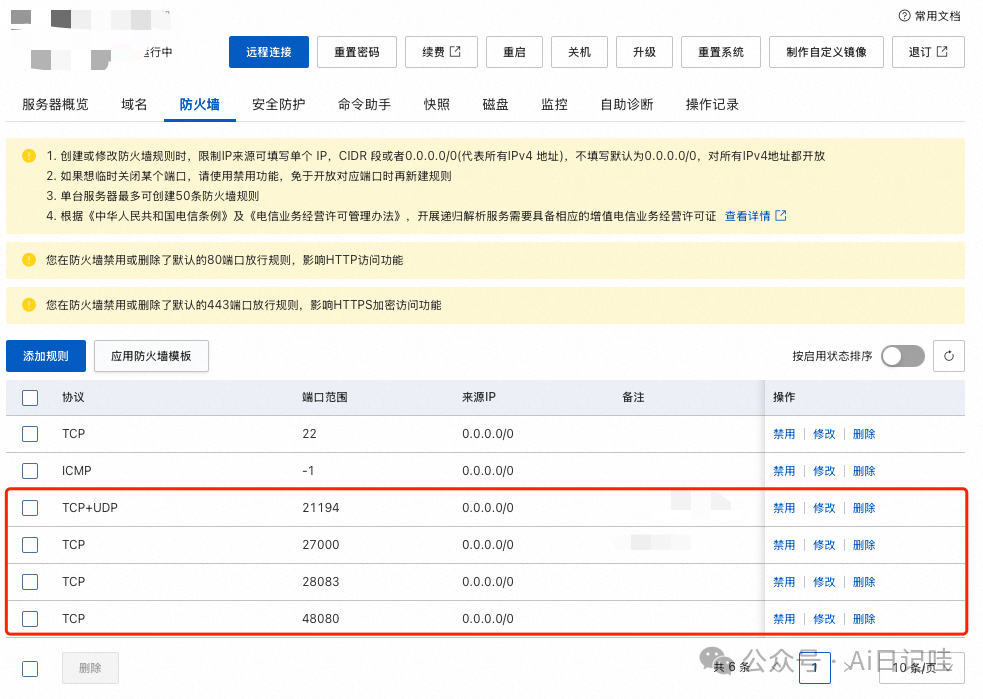983x699 pixels.
Task: Go to the 磁盘 tab
Action: [x=495, y=105]
